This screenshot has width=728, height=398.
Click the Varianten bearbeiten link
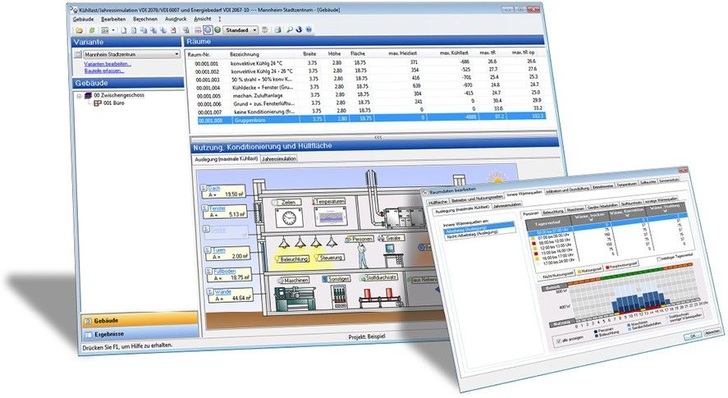pos(107,64)
